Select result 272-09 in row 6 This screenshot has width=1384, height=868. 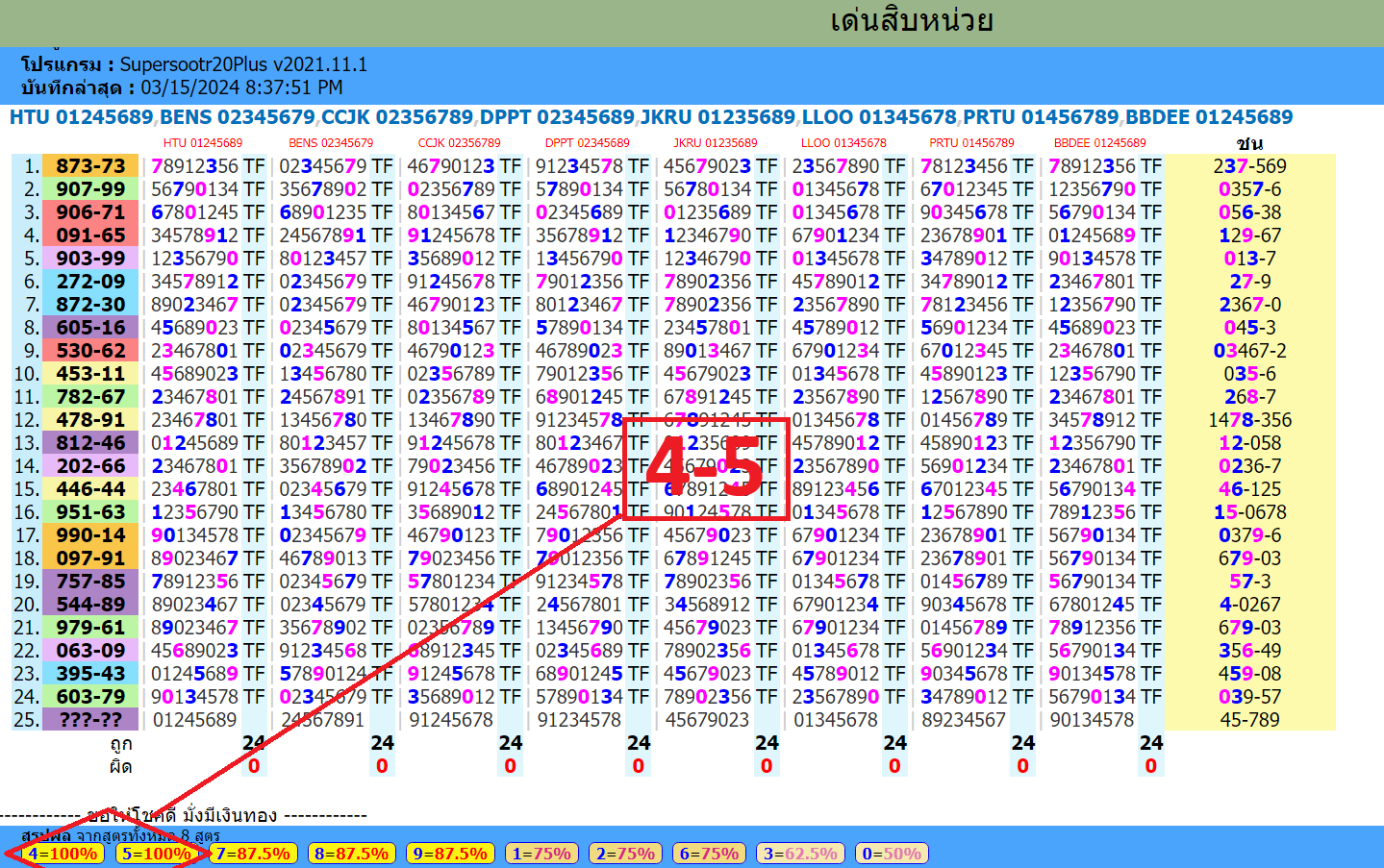[91, 282]
